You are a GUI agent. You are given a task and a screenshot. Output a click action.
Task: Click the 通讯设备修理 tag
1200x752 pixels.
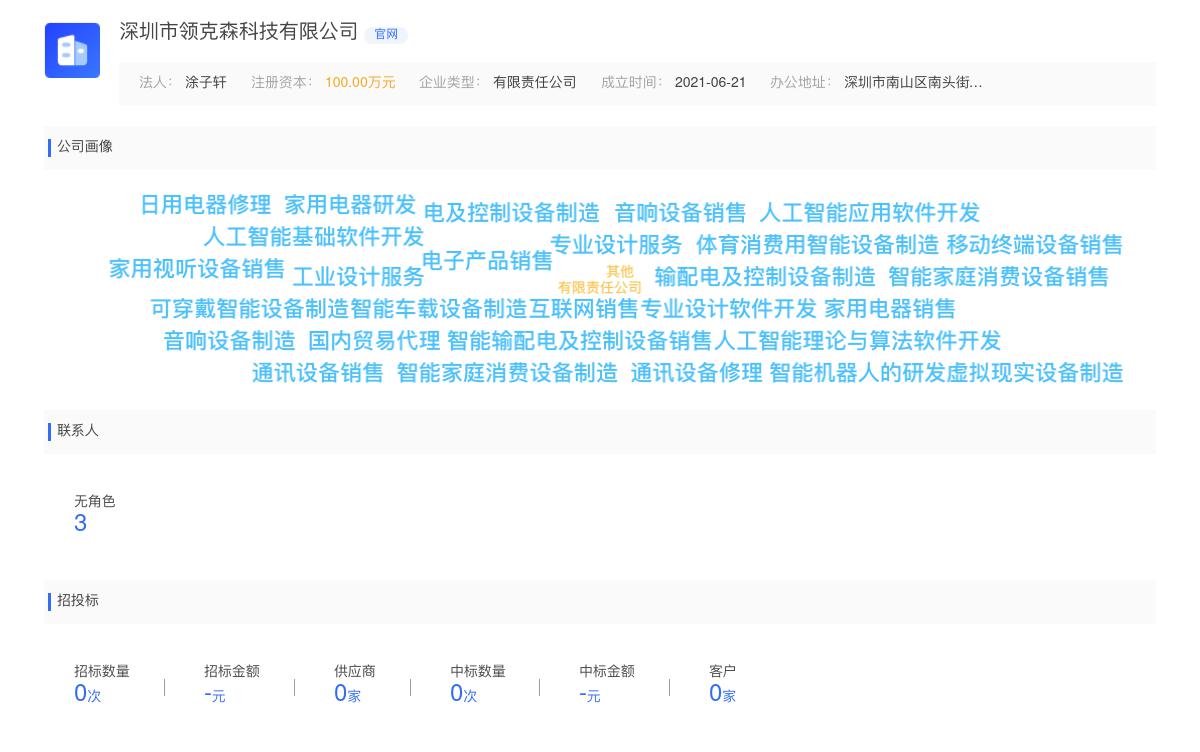tap(696, 373)
